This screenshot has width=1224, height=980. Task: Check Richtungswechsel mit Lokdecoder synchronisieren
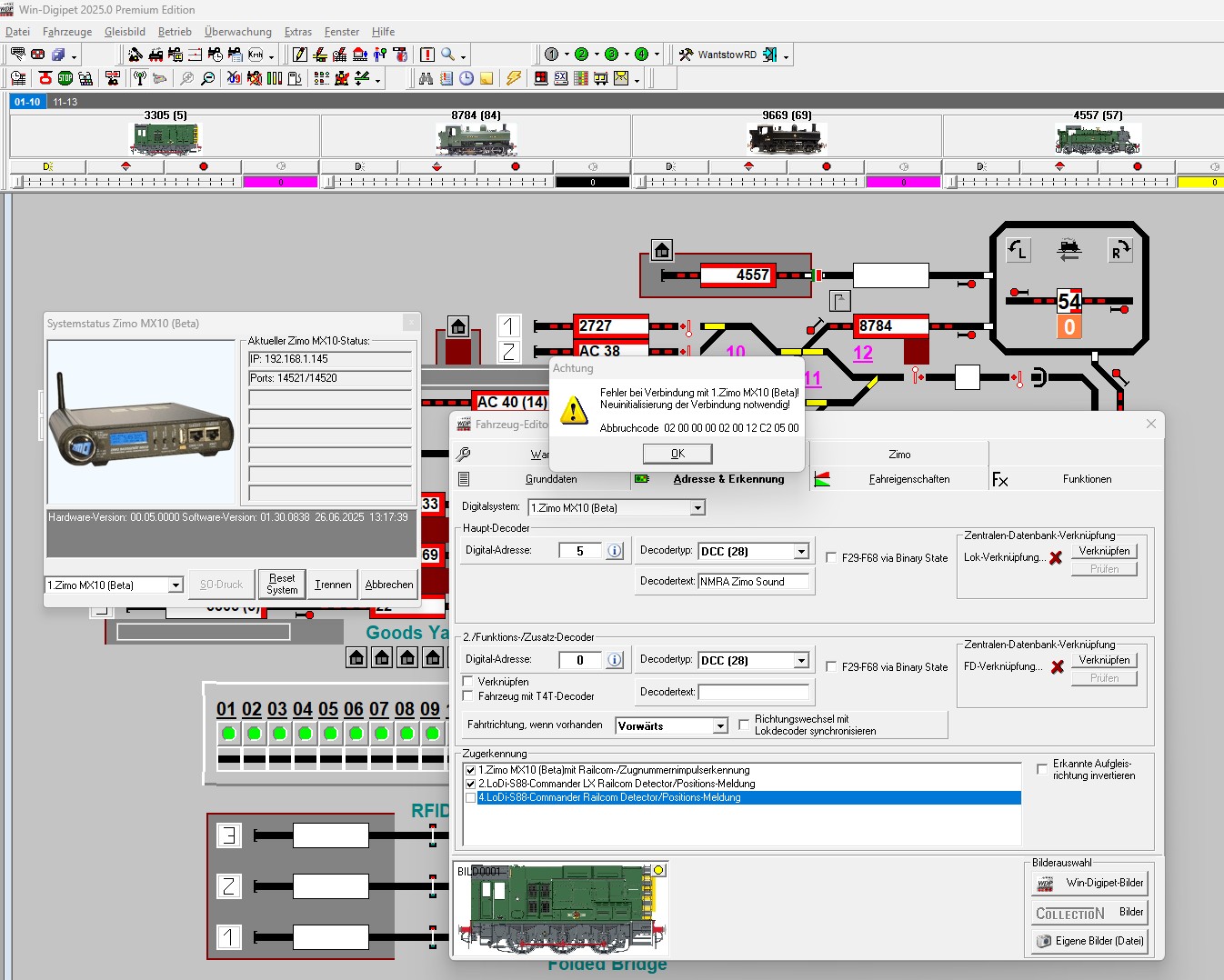point(744,725)
